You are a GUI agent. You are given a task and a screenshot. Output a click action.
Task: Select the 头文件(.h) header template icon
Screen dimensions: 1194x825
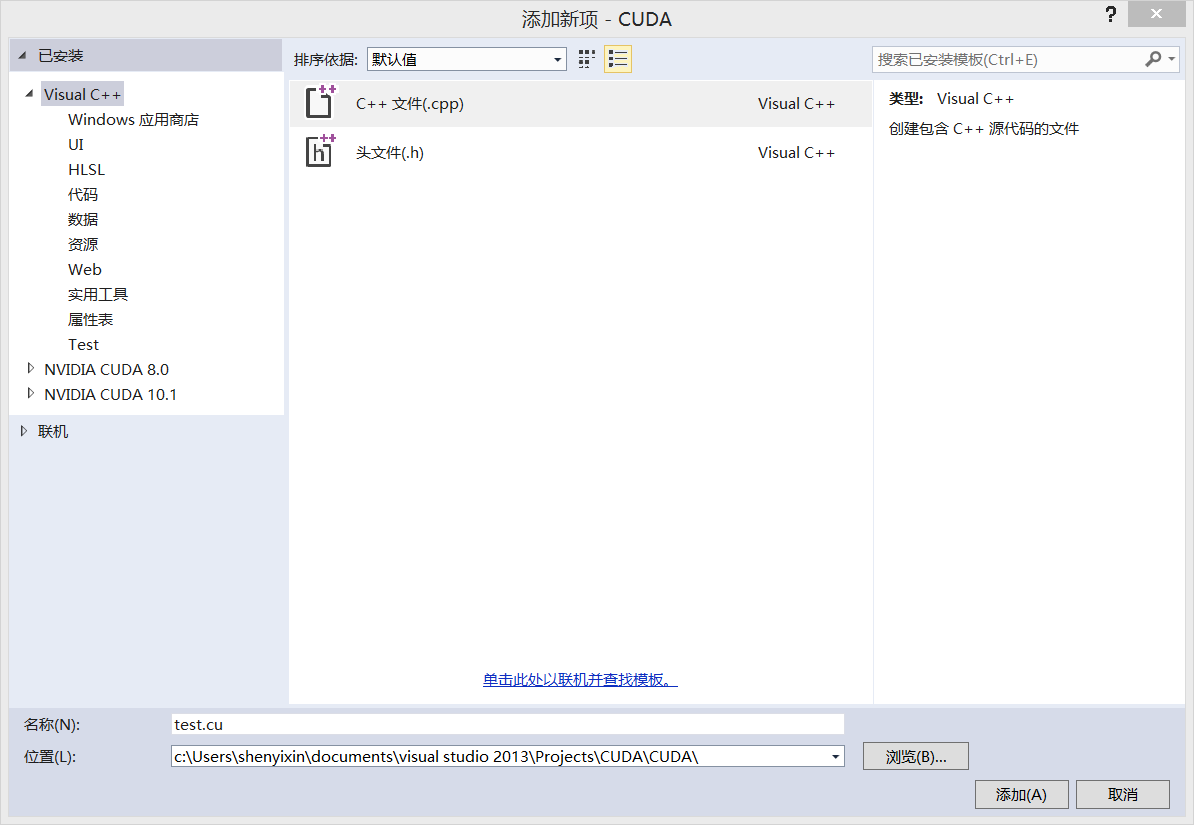click(319, 151)
